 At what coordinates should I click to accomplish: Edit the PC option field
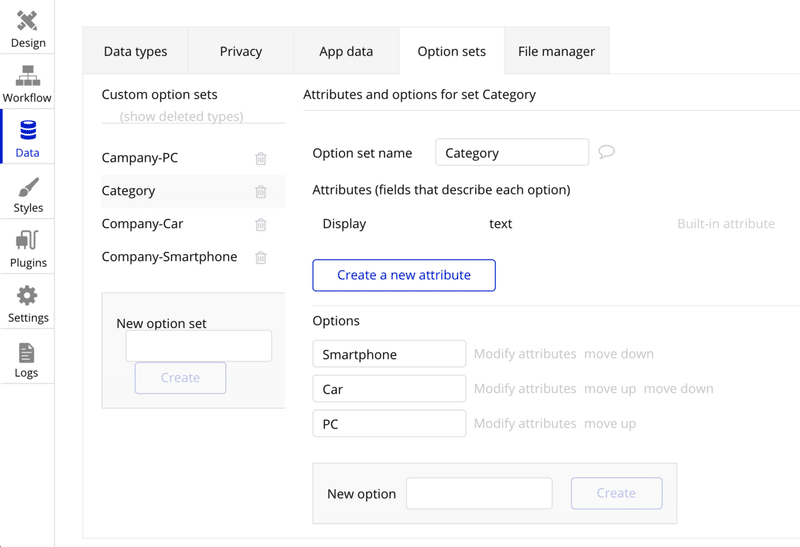pos(389,423)
